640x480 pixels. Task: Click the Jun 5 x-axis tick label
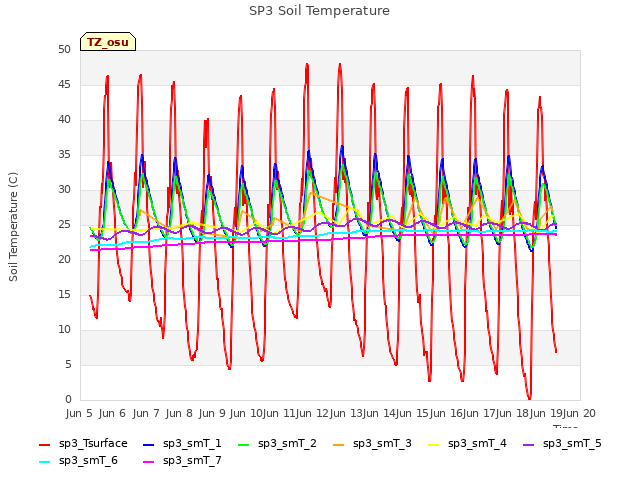pyautogui.click(x=79, y=413)
